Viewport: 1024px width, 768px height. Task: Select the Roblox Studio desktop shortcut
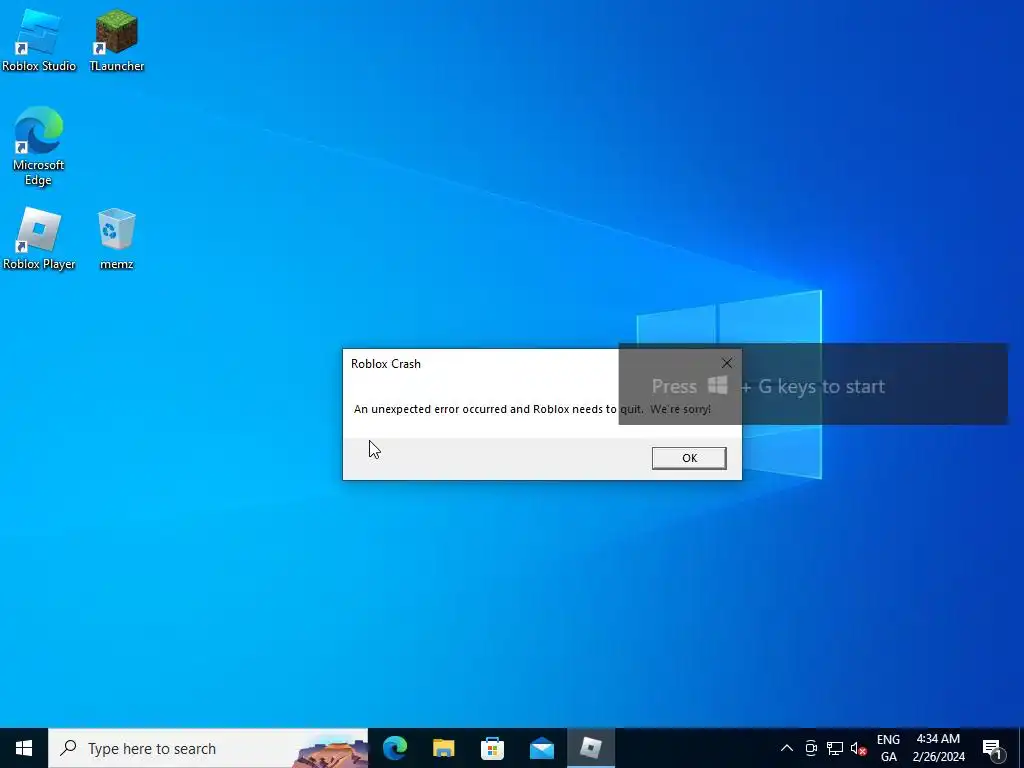click(x=39, y=40)
